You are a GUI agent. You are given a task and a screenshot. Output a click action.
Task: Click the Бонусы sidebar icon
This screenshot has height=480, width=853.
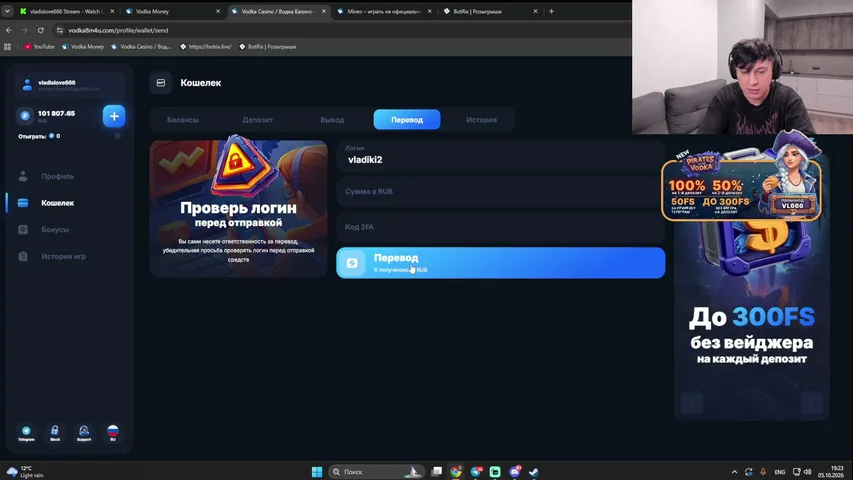point(23,230)
